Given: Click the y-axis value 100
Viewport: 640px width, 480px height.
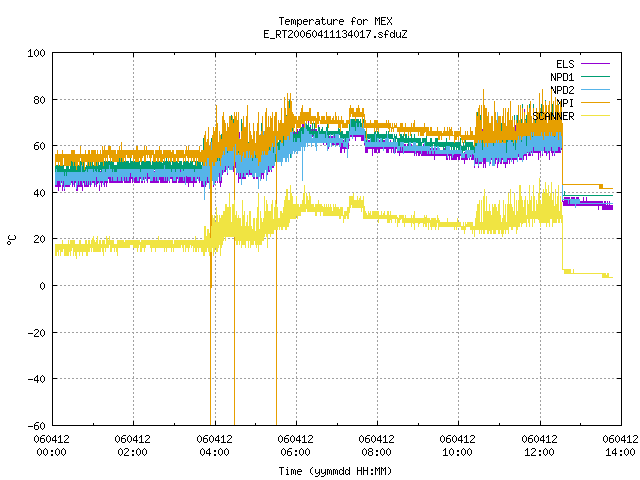Looking at the screenshot, I should click(x=36, y=53).
